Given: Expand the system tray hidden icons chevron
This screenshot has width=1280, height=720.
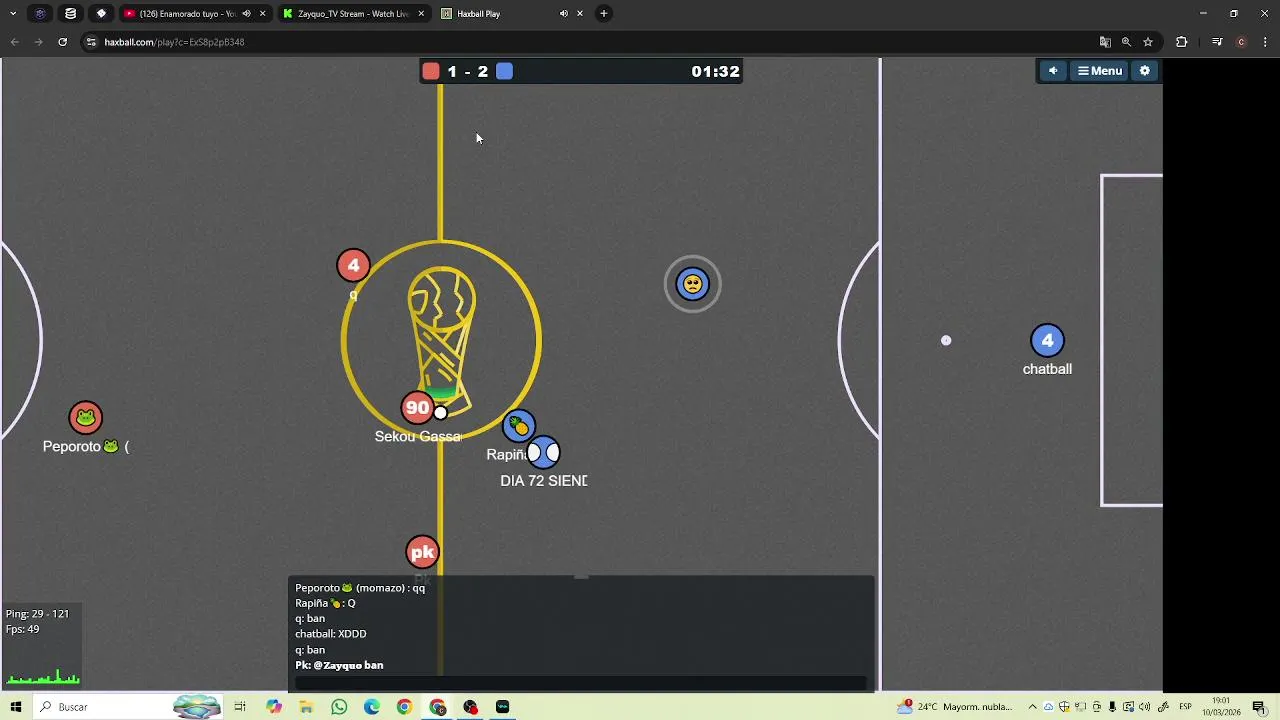Looking at the screenshot, I should [1032, 707].
